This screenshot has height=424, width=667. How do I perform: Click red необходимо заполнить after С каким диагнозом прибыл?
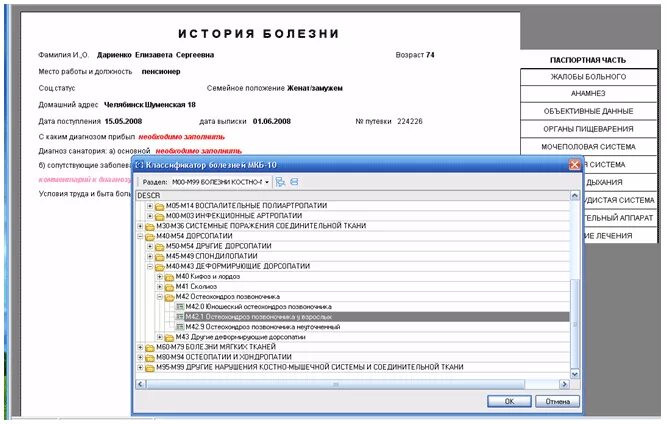182,137
